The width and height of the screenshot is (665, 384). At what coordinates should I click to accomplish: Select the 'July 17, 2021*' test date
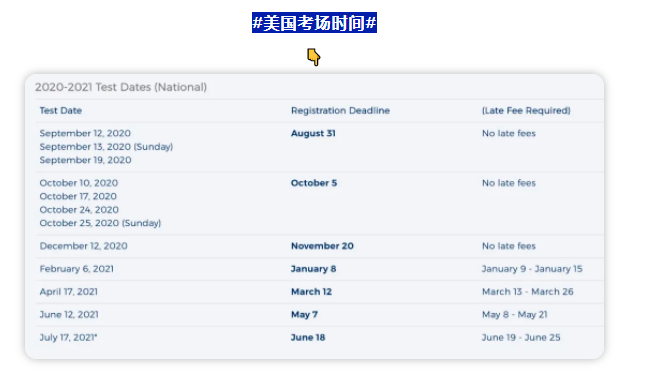coord(68,337)
